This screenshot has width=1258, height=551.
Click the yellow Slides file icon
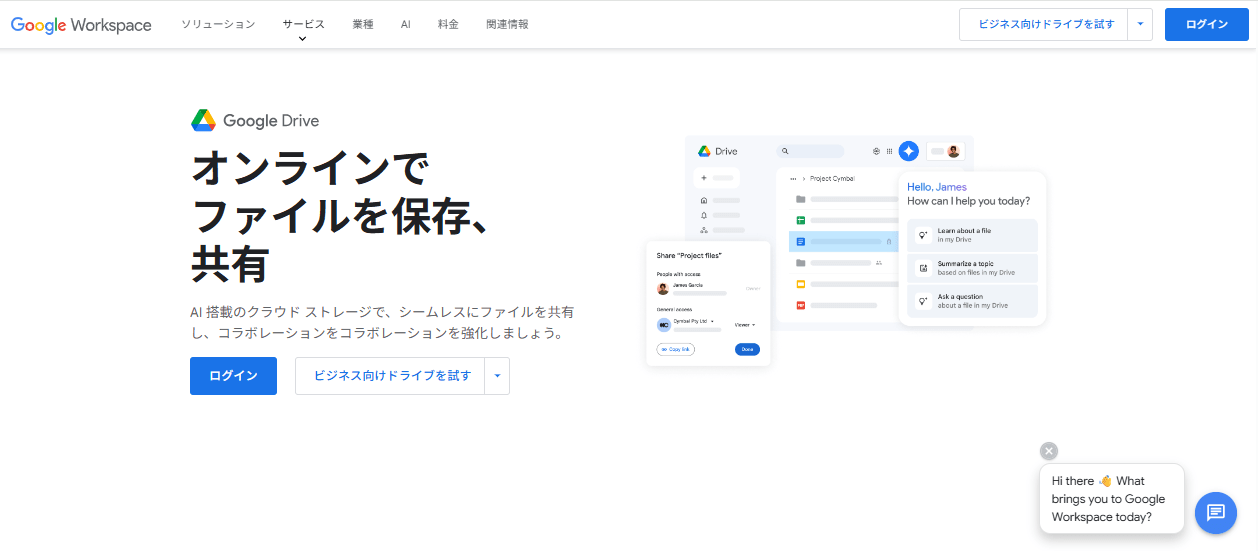click(800, 284)
